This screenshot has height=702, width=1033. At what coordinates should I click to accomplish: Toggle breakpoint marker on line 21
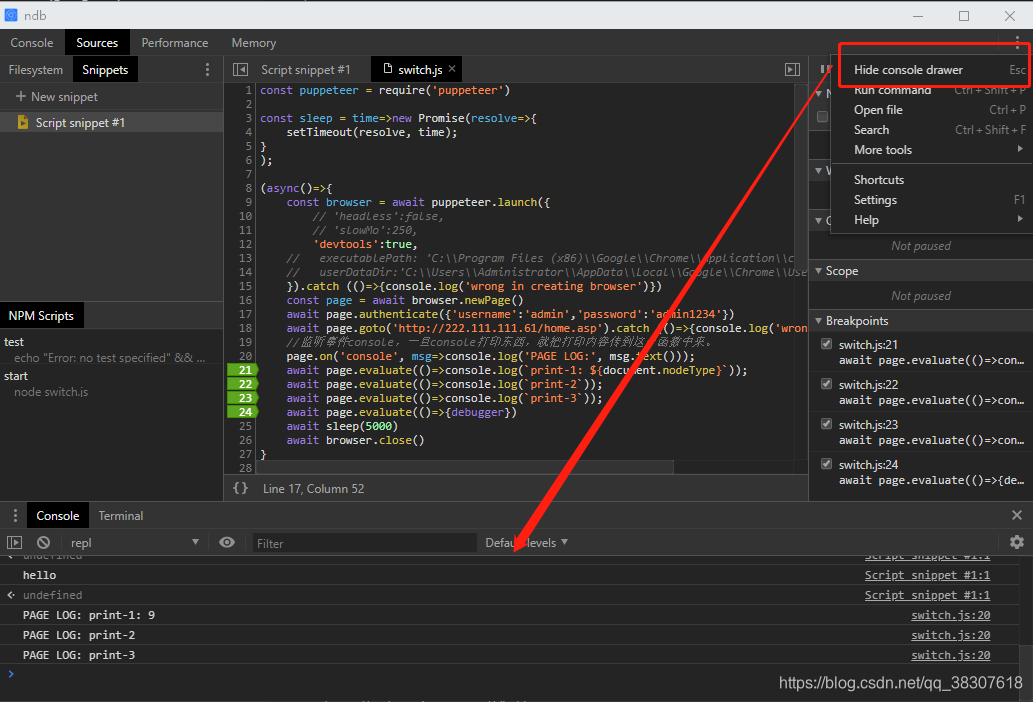coord(242,370)
